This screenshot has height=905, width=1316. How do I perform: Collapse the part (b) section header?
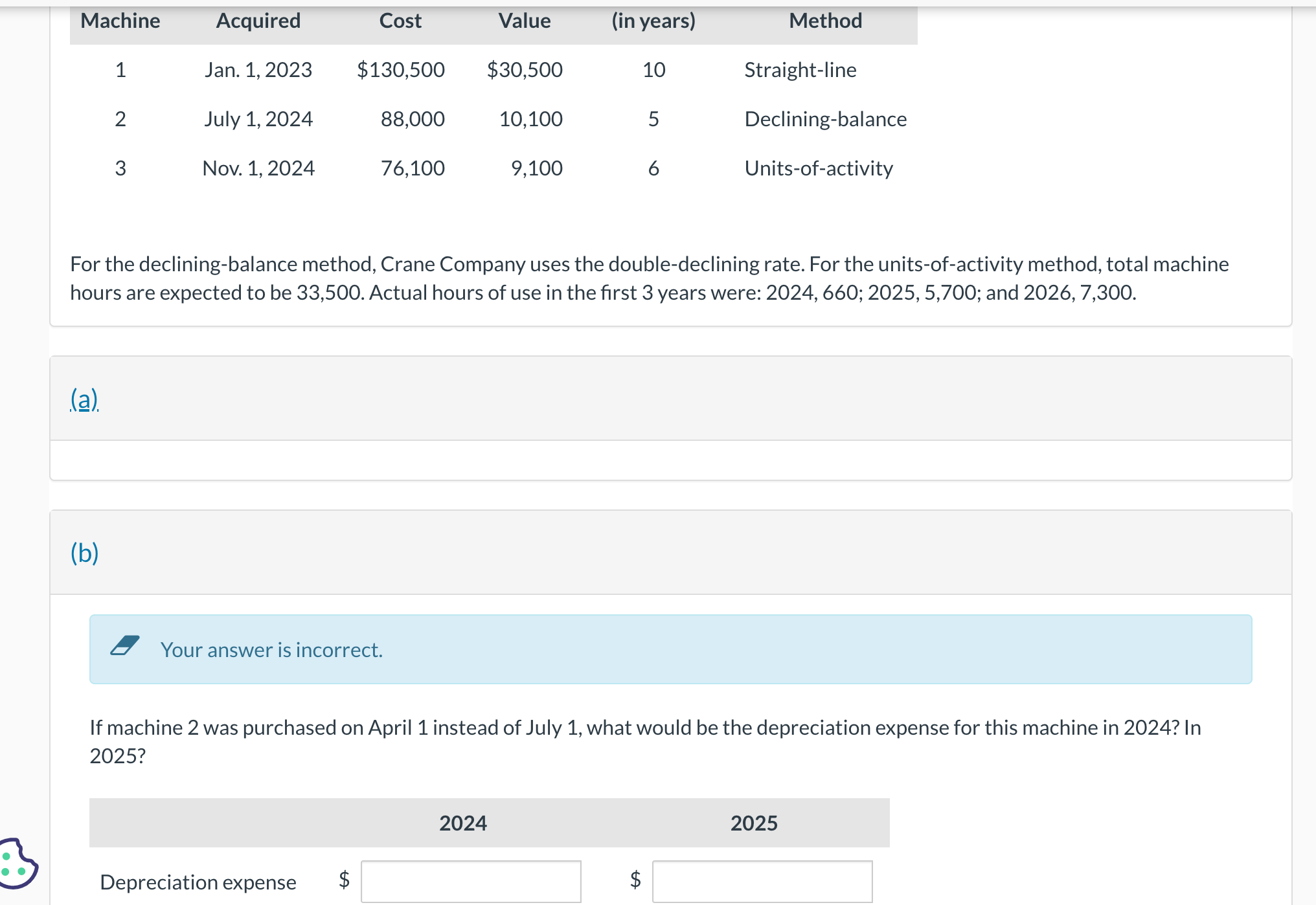tap(84, 553)
